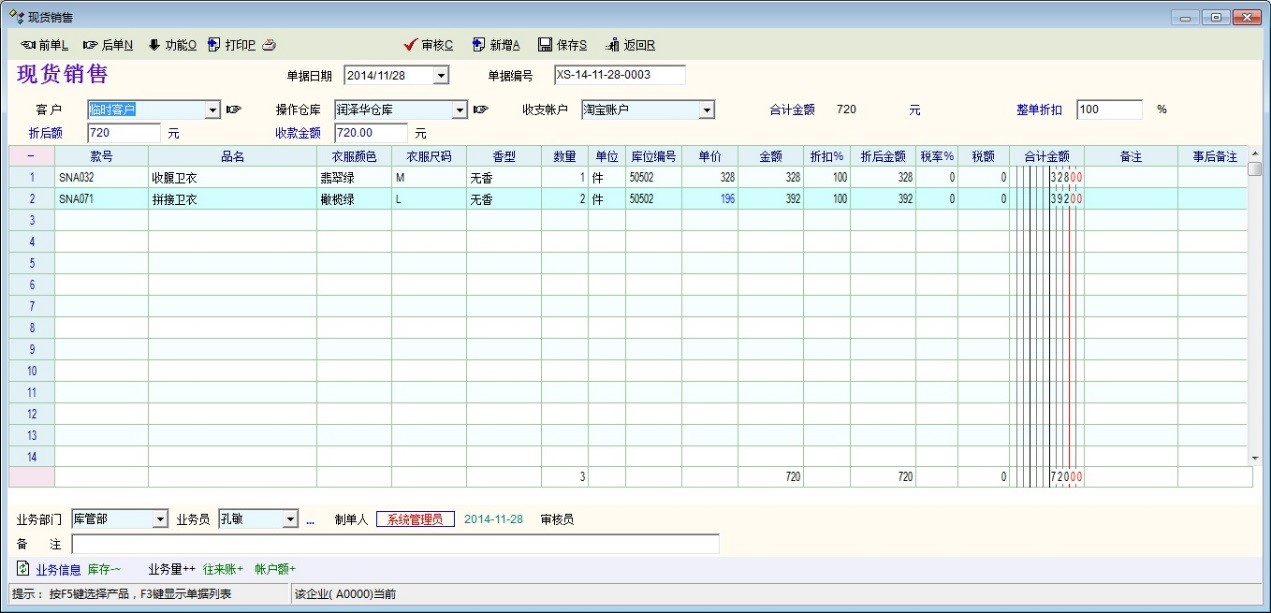Viewport: 1271px width, 613px height.
Task: Click the 帐户额+ link
Action: point(275,570)
